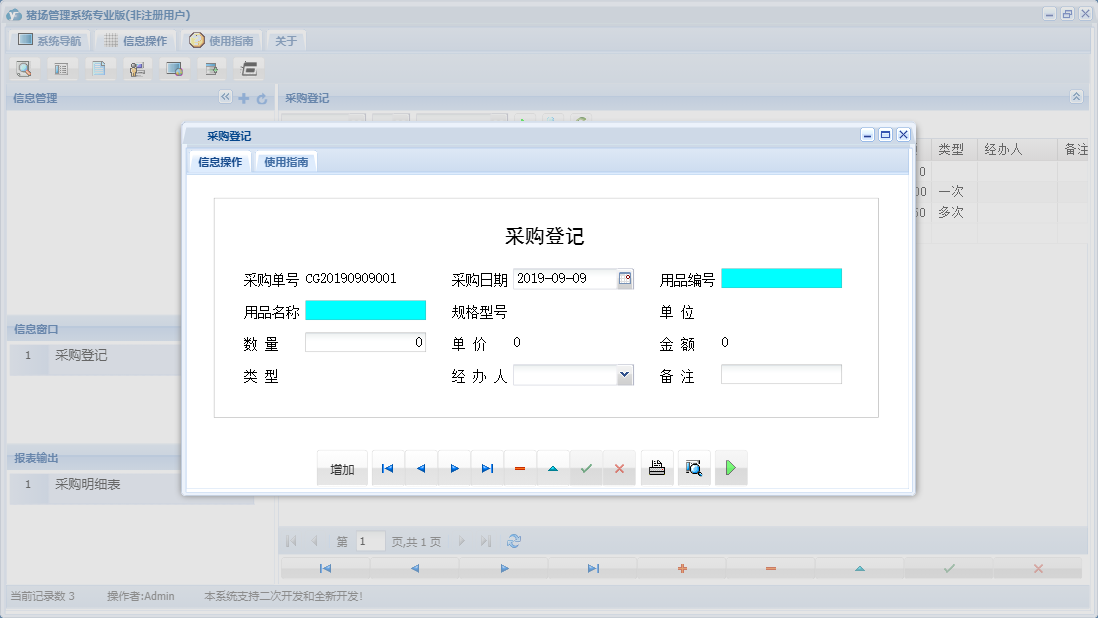Click the green run arrow in the dialog
Image resolution: width=1098 pixels, height=618 pixels.
(x=730, y=467)
